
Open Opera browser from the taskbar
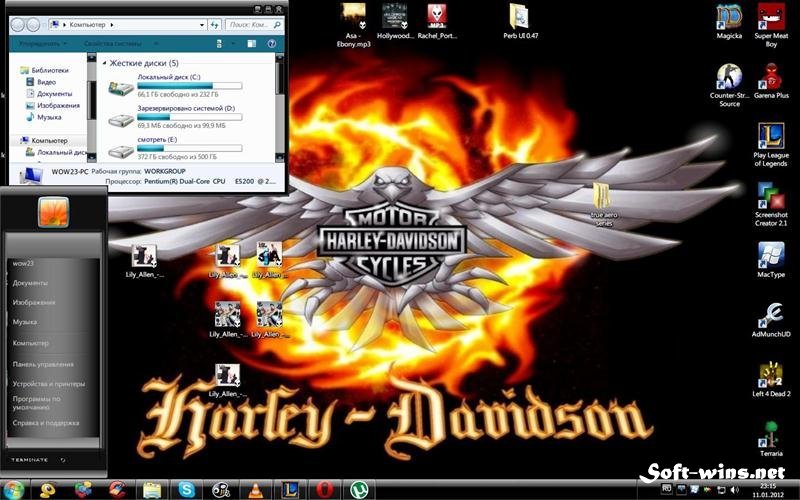[x=324, y=490]
